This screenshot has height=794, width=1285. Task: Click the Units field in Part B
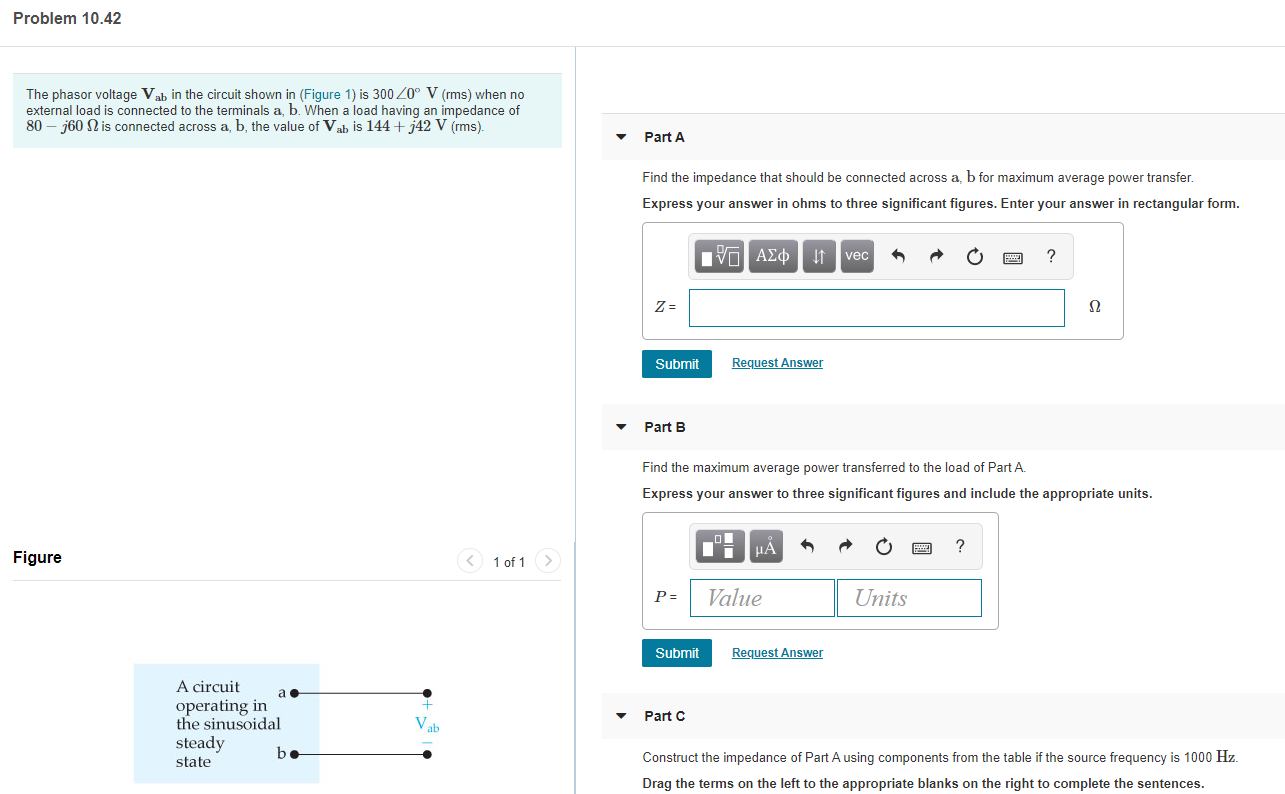click(x=908, y=597)
